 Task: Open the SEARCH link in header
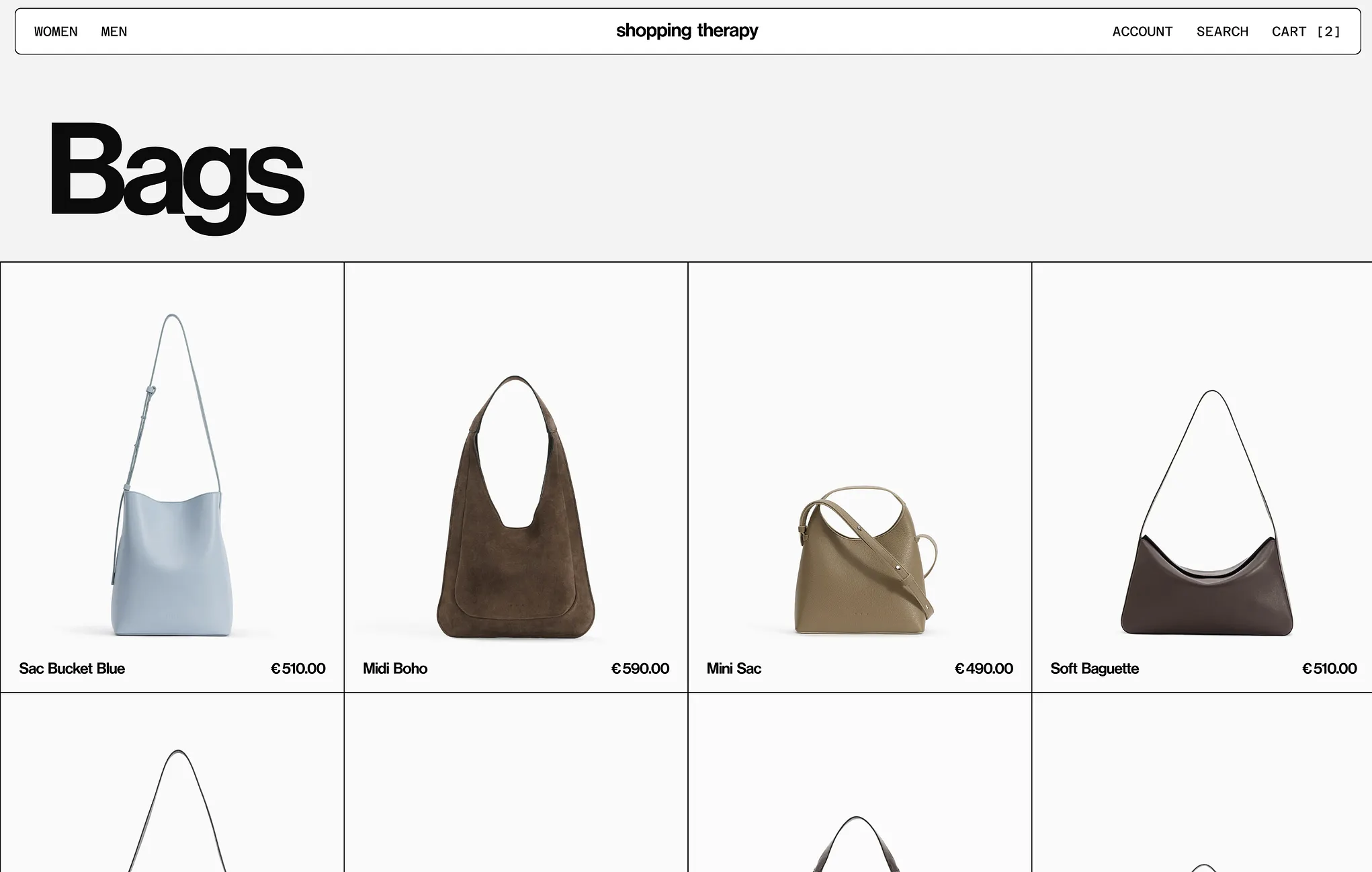pos(1222,32)
